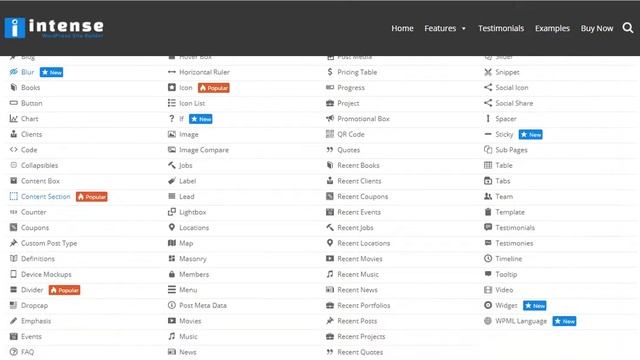The width and height of the screenshot is (640, 360).
Task: Open the Device Mockups link
Action: 46,274
